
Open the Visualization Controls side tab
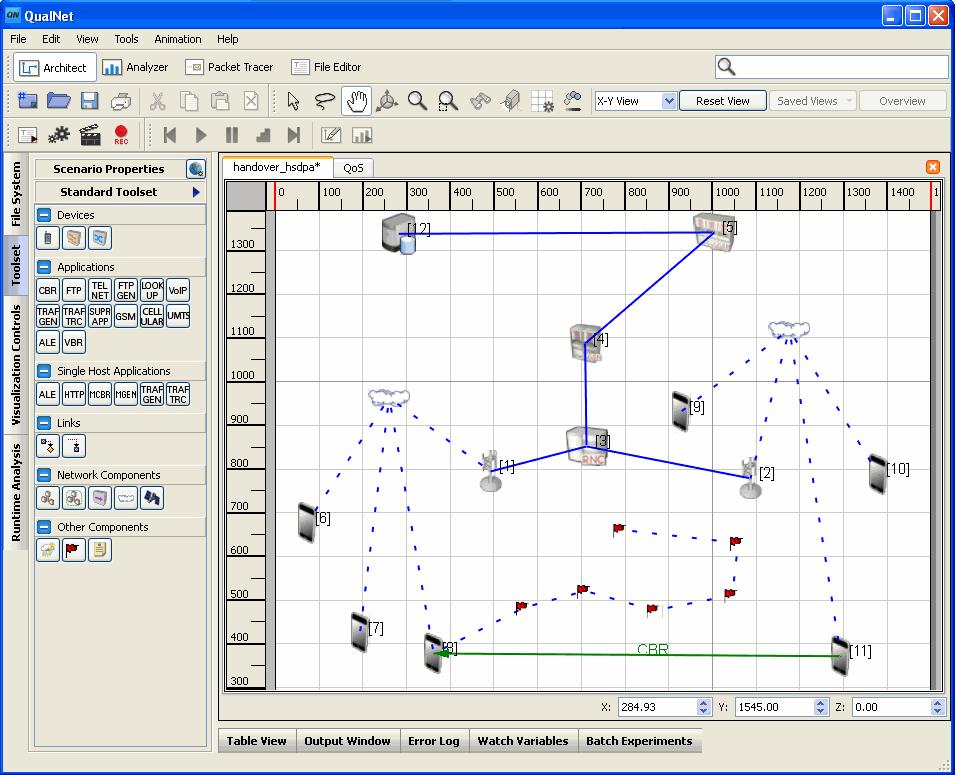click(x=16, y=365)
